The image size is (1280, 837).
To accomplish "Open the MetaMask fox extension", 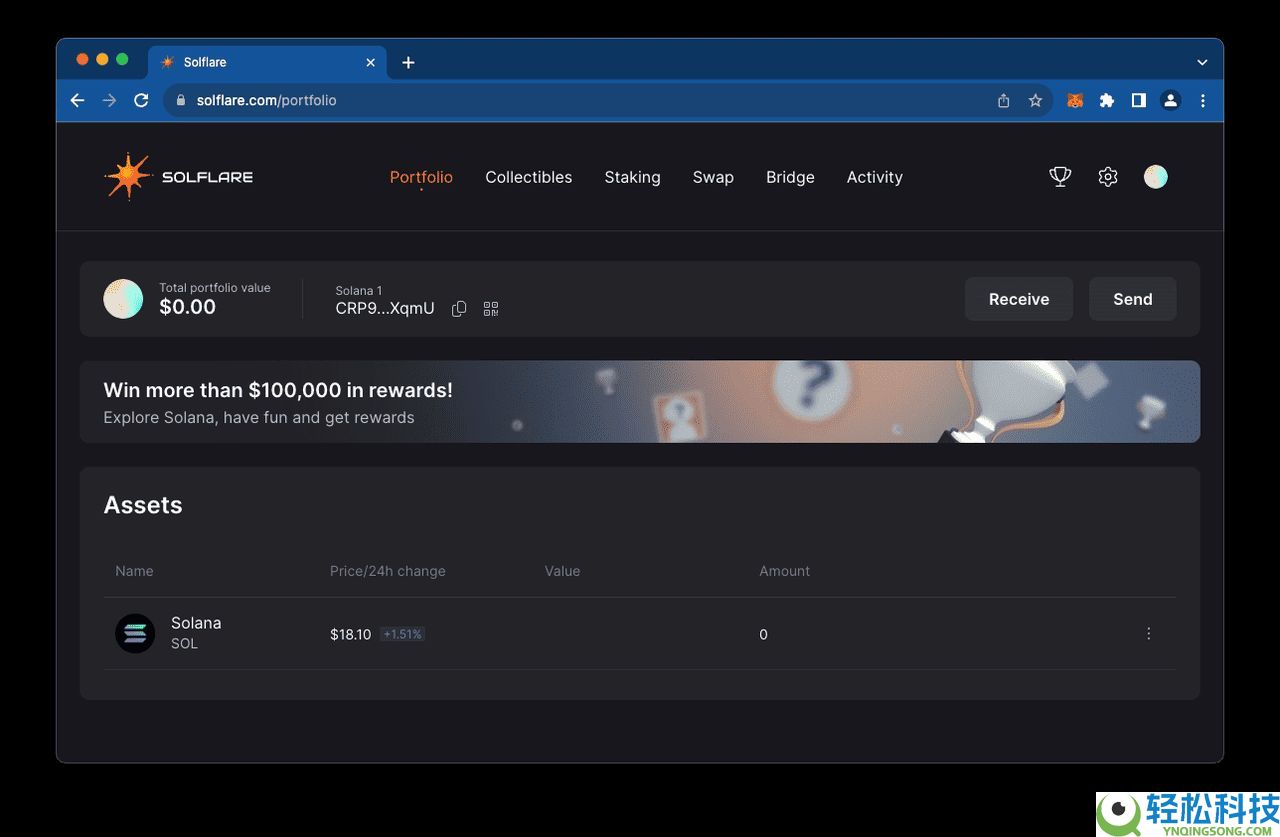I will point(1075,100).
